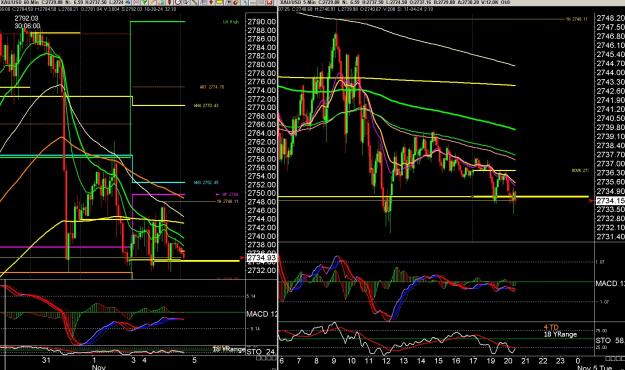Click hour 12 on the 5-min time axis
625x370 pixels.
coord(386,361)
